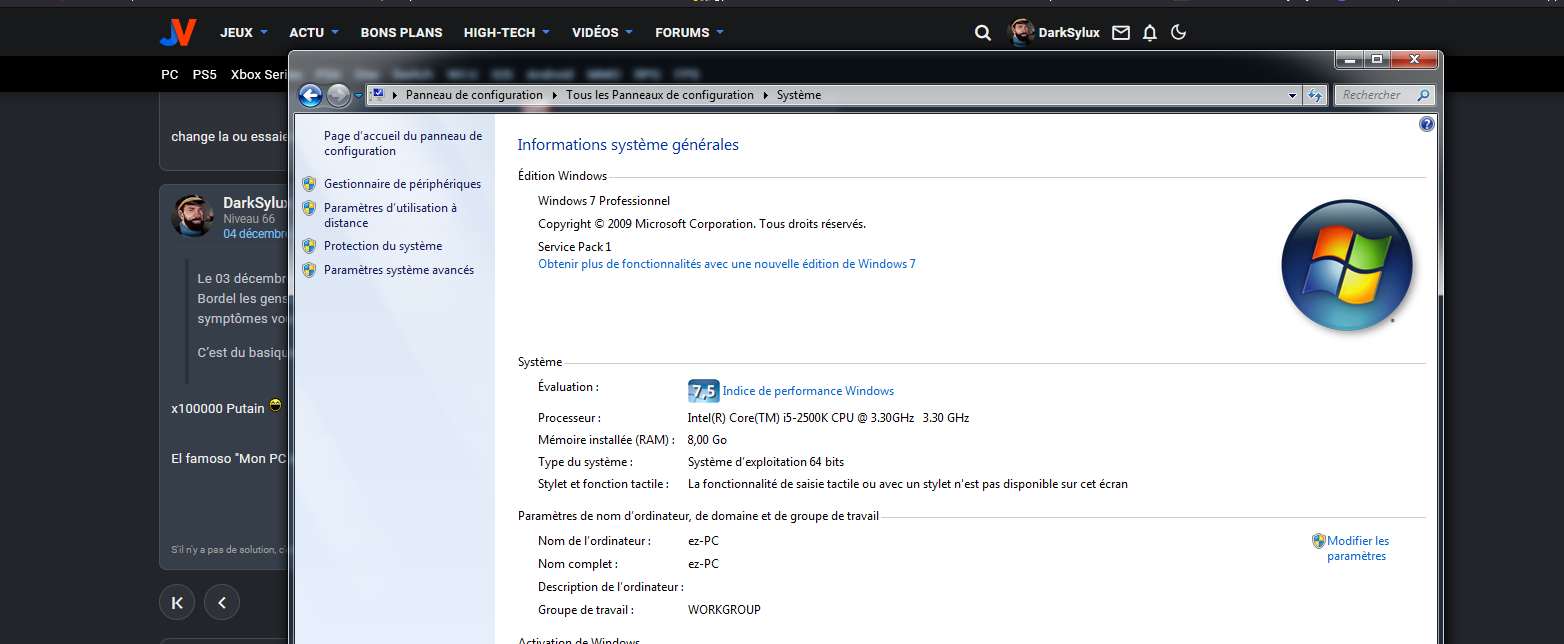
Task: Click the control panel icon in address bar
Action: 377,95
